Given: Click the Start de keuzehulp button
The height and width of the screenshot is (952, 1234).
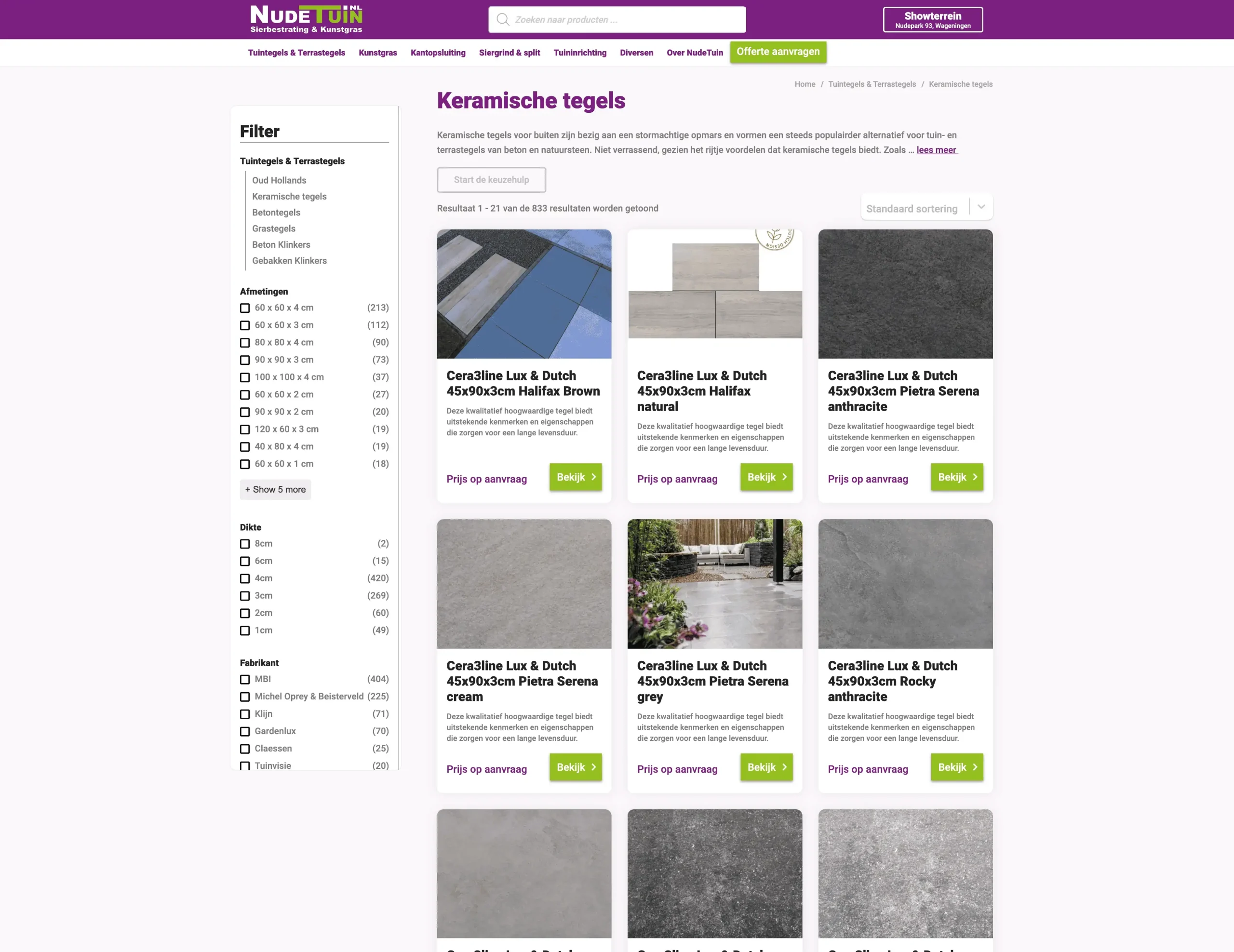Looking at the screenshot, I should (x=491, y=180).
